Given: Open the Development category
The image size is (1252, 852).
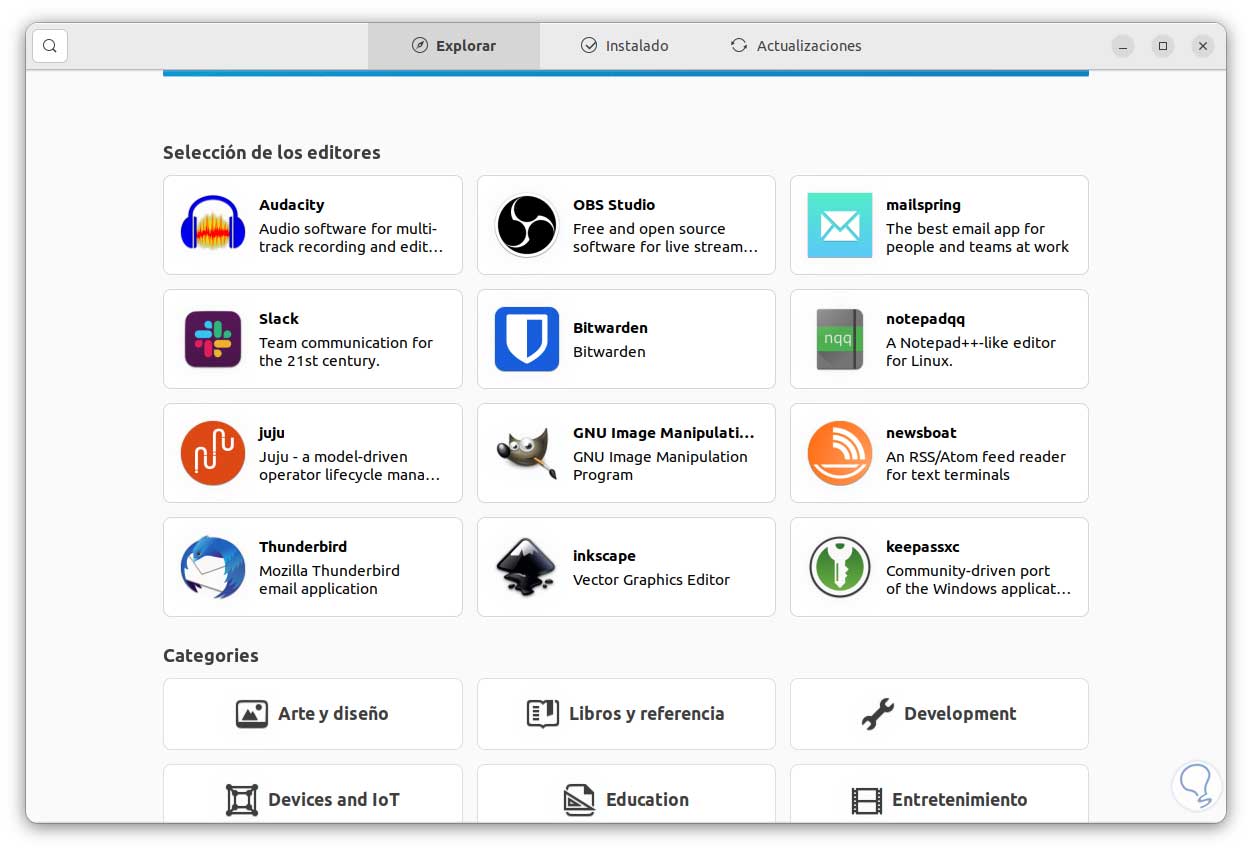Looking at the screenshot, I should pos(939,714).
